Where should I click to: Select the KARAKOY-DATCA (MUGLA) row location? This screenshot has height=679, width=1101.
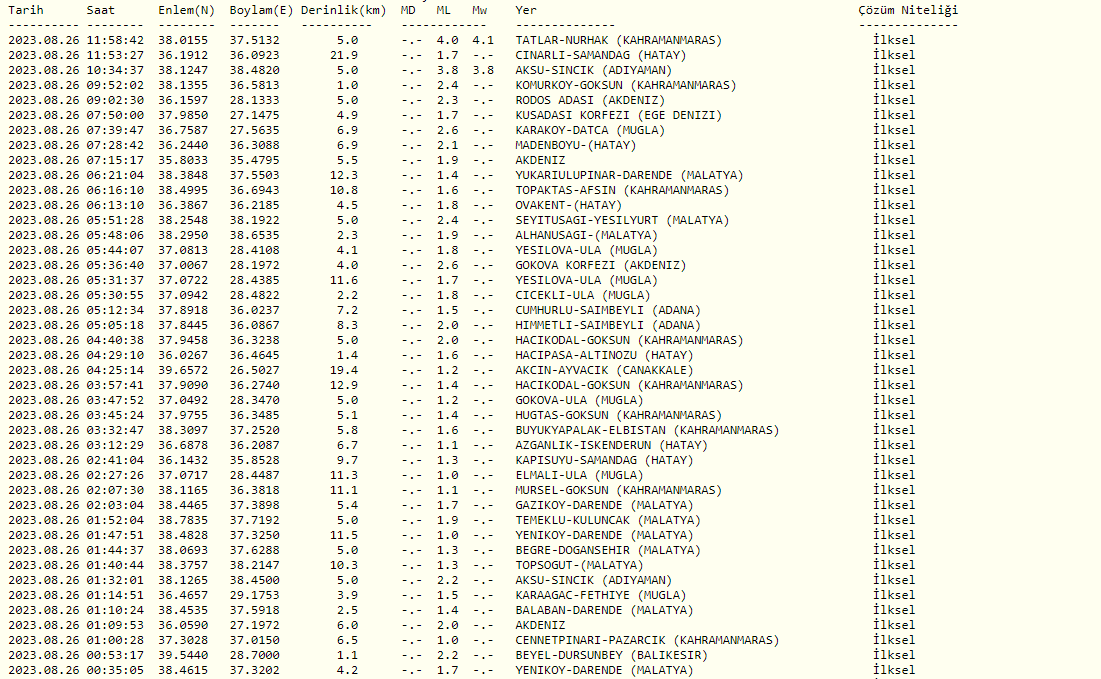click(583, 130)
